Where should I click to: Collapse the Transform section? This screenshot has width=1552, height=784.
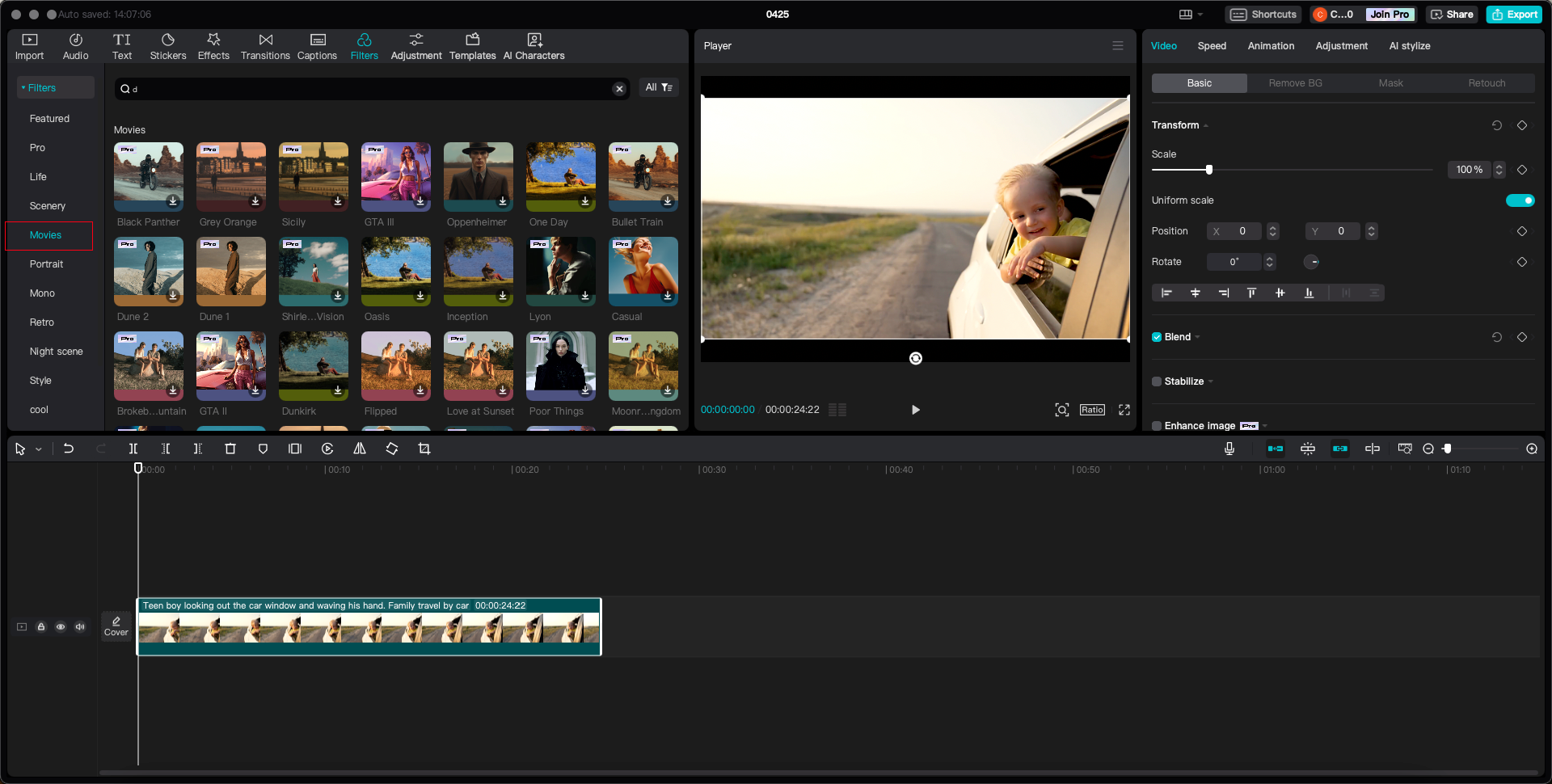click(1206, 125)
